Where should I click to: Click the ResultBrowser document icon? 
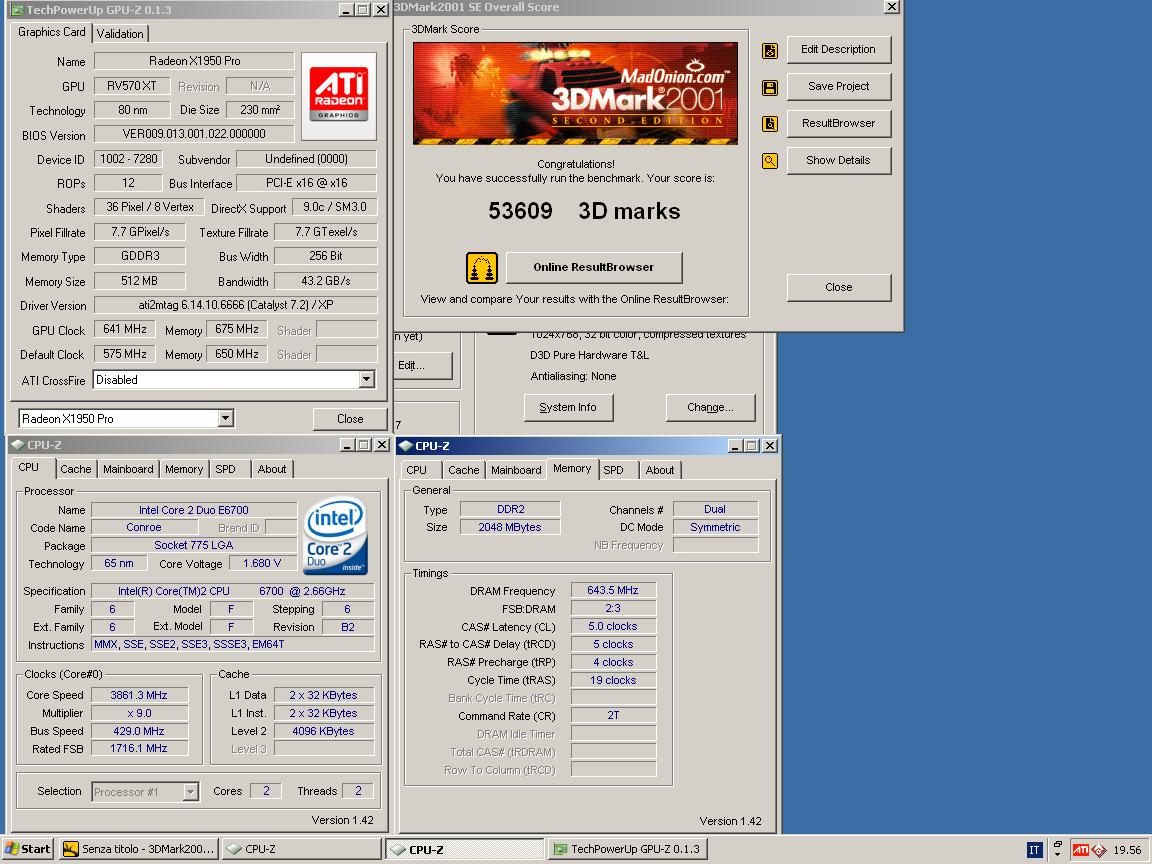[x=769, y=124]
